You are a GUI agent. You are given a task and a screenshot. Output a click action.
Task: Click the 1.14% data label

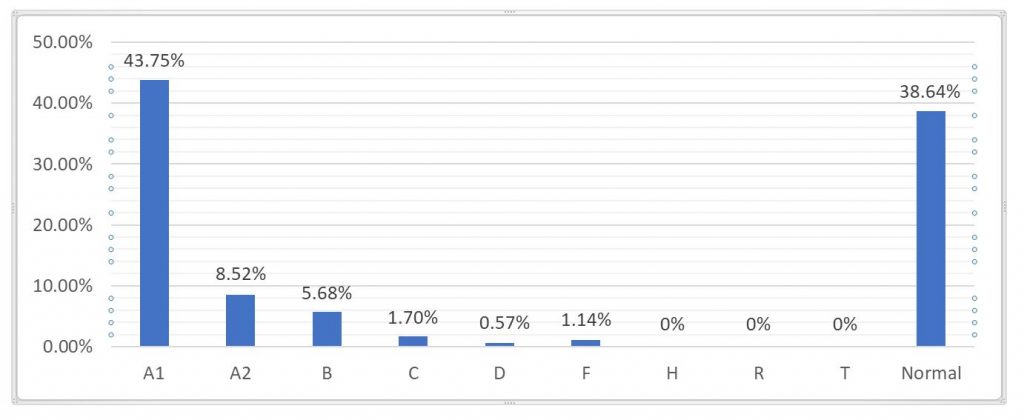tap(585, 320)
